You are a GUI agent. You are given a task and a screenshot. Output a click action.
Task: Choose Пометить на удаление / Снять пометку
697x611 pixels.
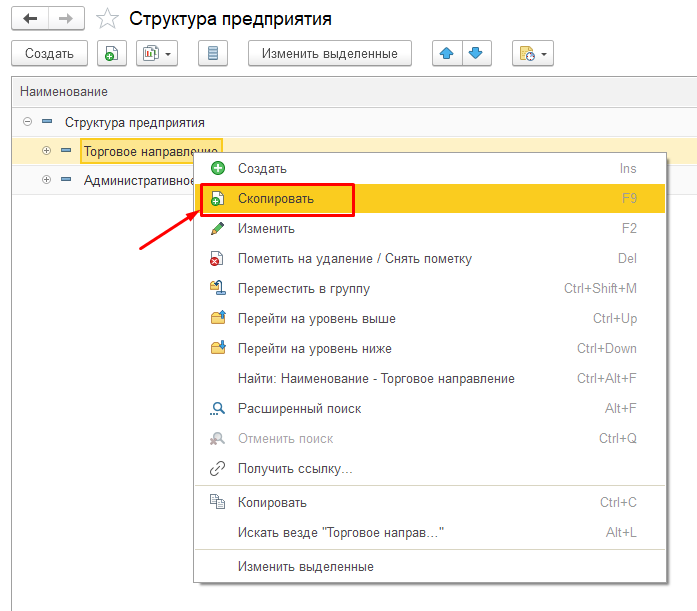pos(430,258)
